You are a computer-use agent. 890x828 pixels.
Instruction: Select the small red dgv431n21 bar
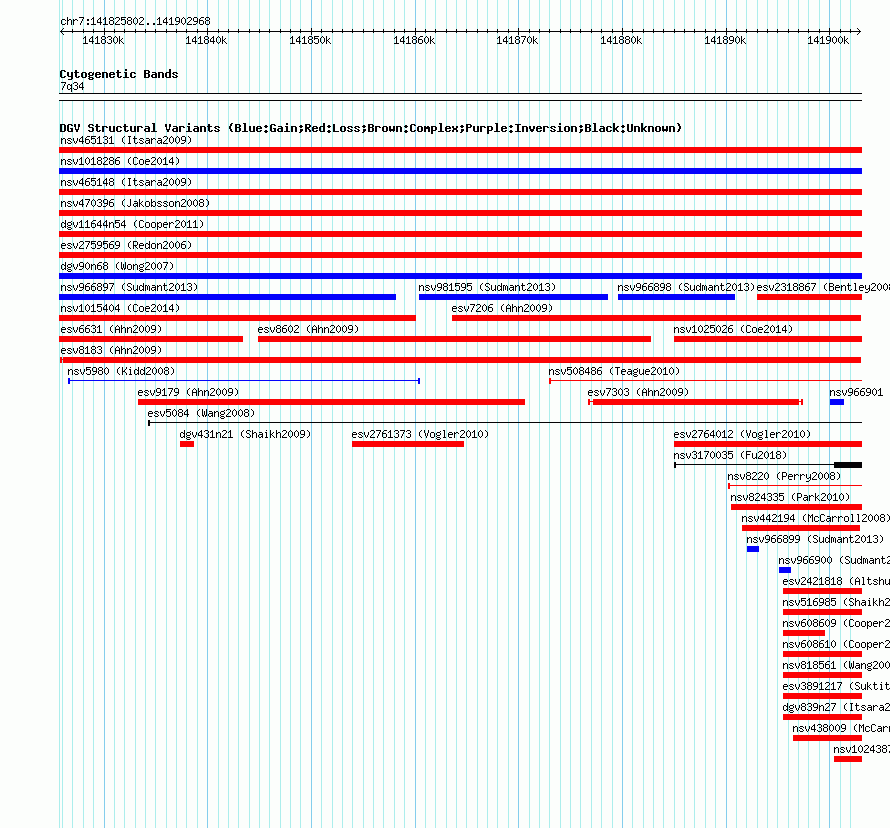pos(187,444)
